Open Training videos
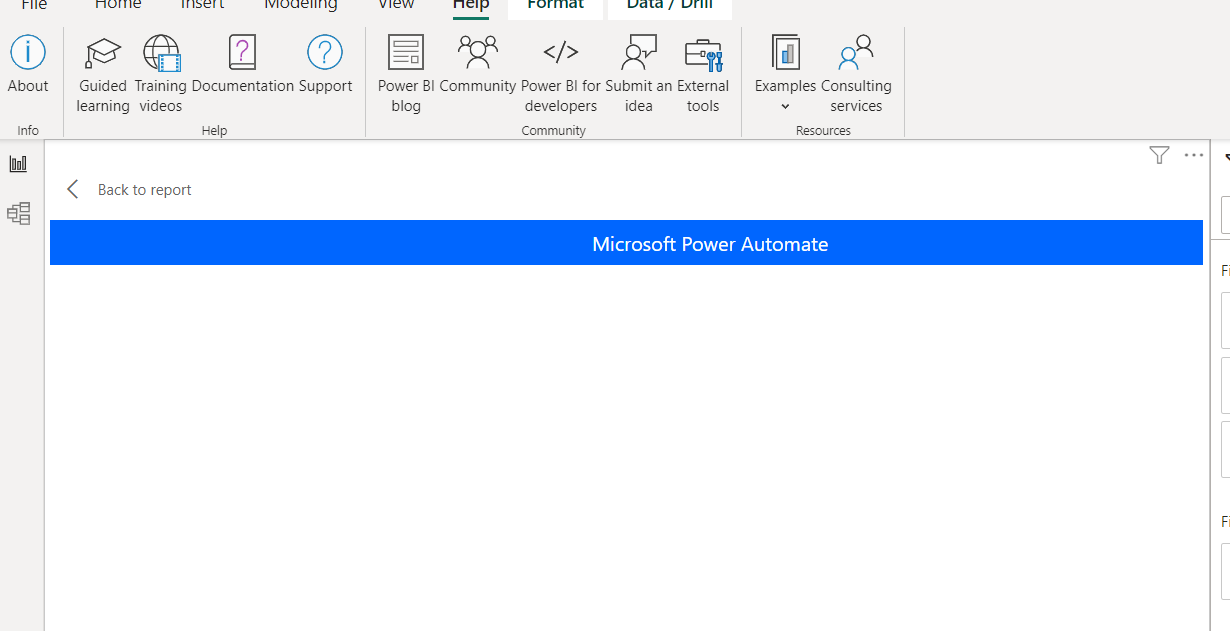Screen dimensions: 1230x631 pyautogui.click(x=161, y=75)
